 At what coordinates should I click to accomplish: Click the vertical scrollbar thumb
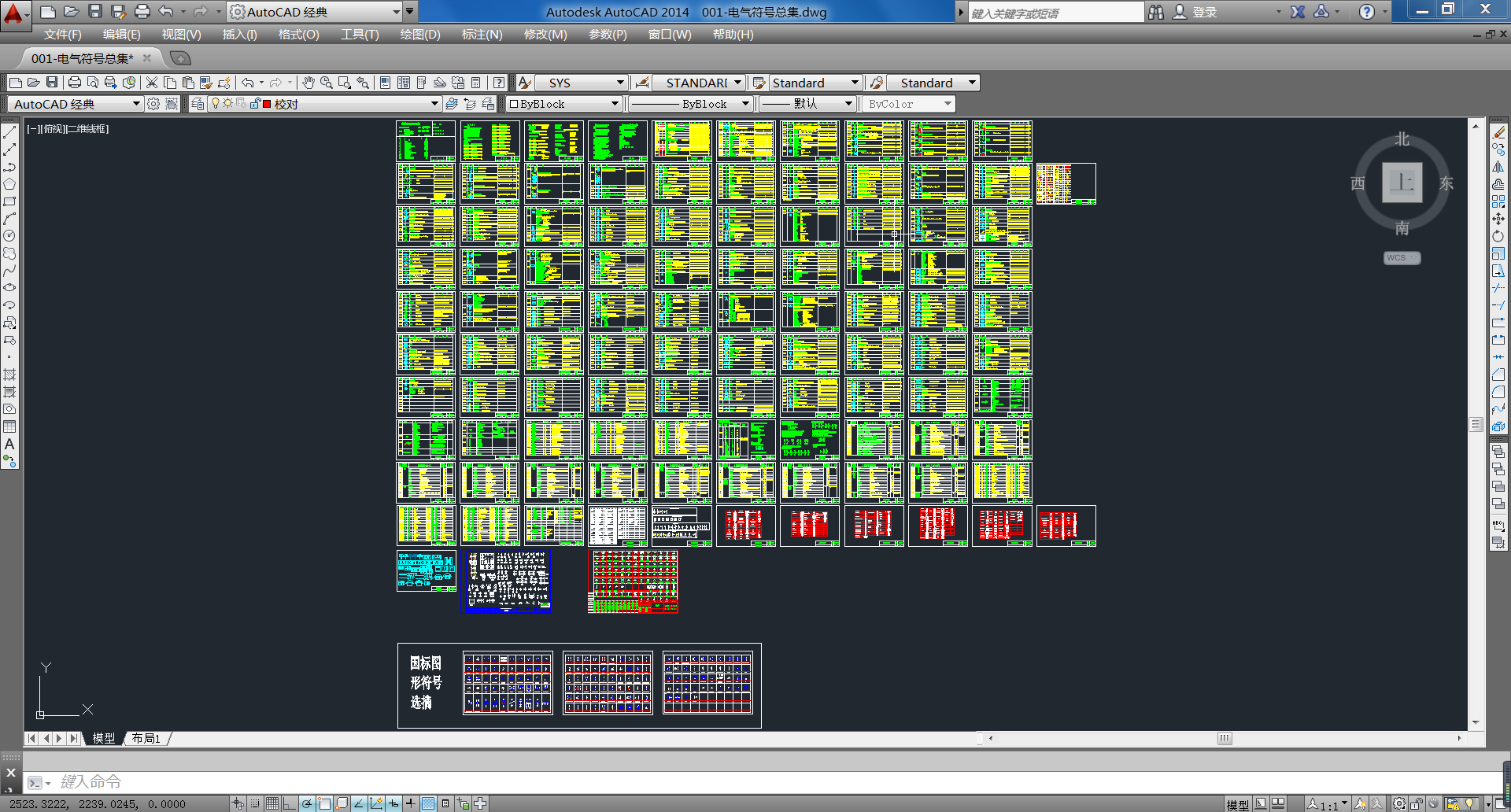tap(1476, 425)
